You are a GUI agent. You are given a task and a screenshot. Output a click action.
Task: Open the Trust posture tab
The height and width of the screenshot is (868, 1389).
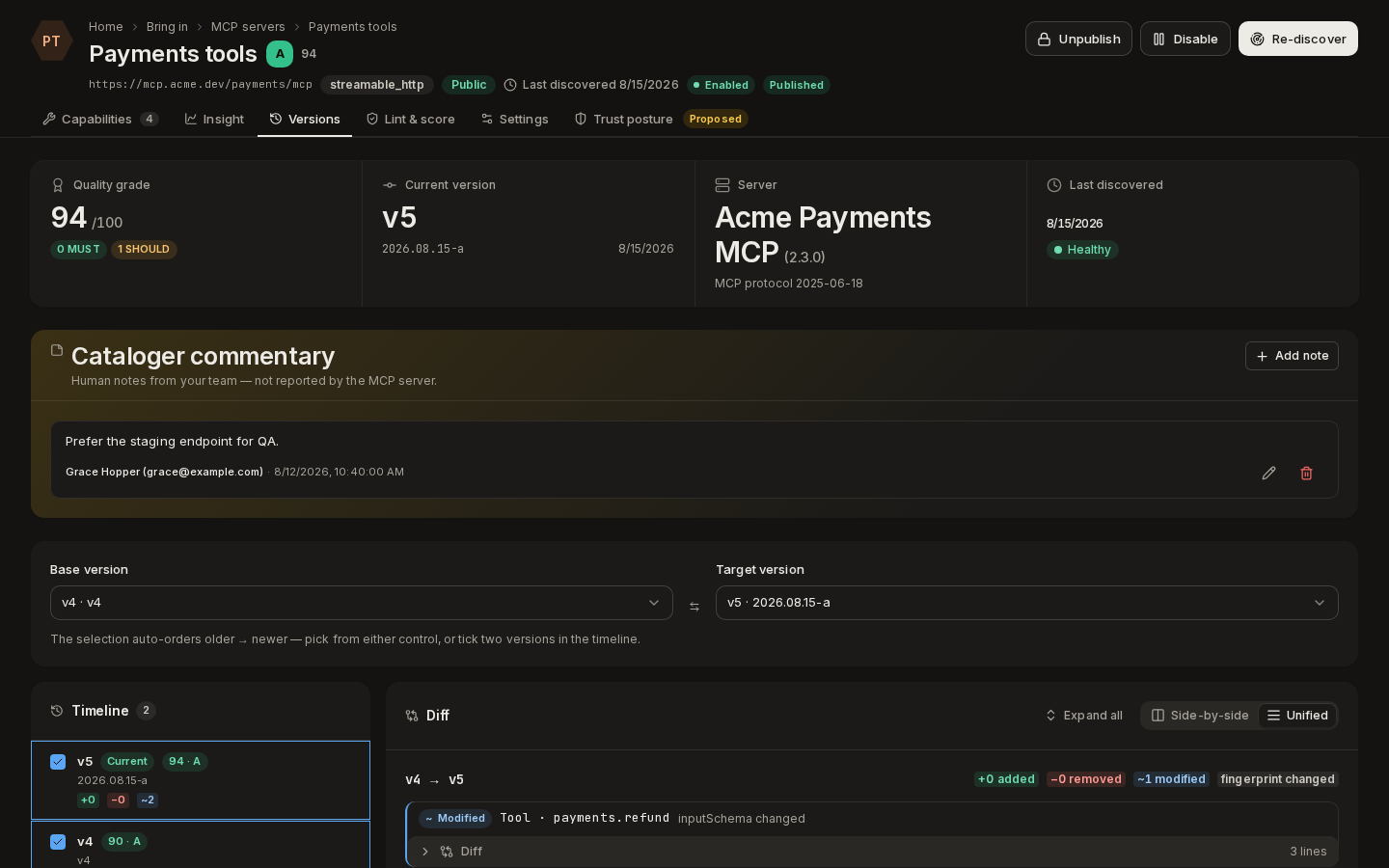(661, 120)
